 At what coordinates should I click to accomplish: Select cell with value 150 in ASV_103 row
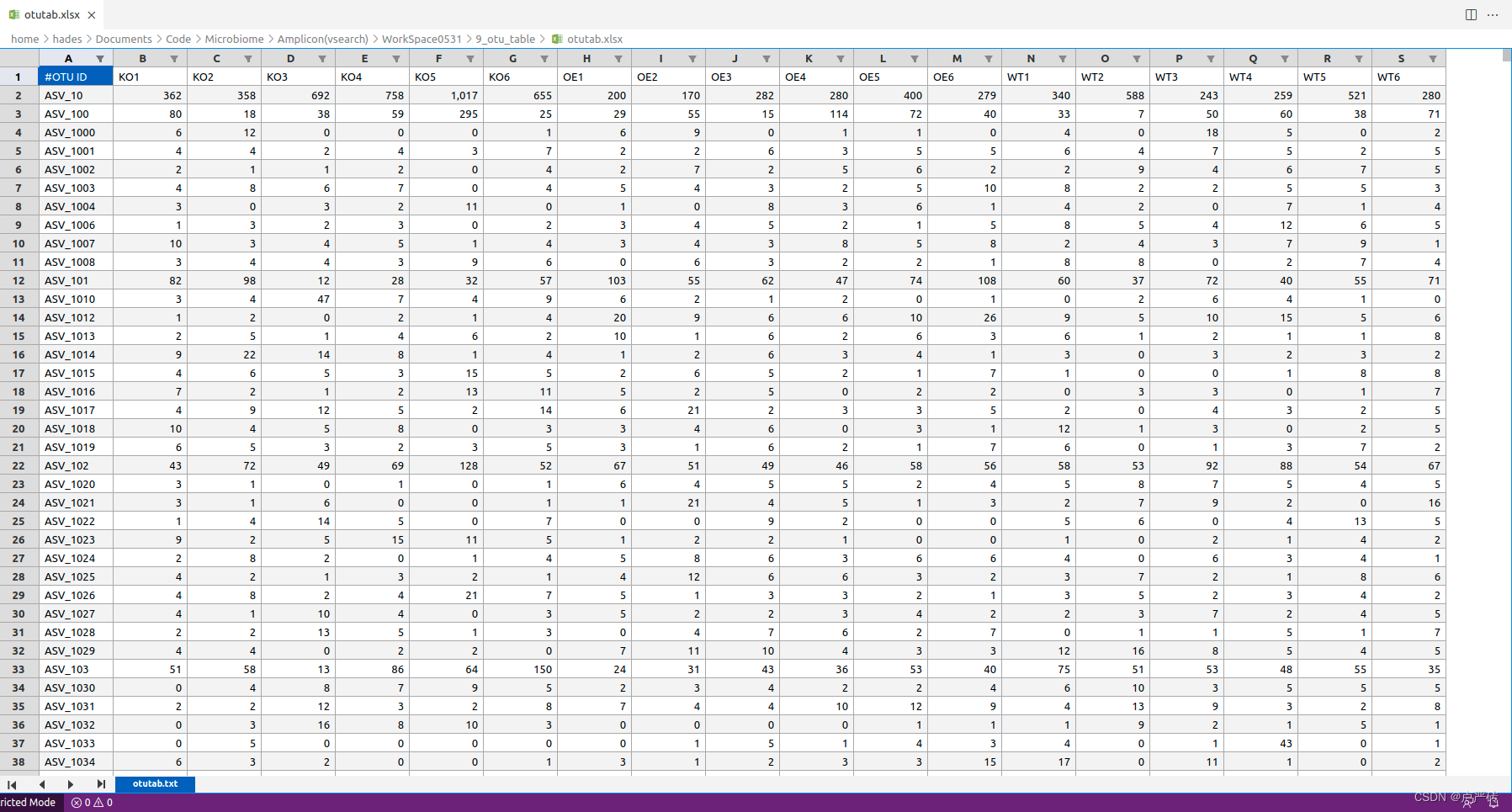pos(520,669)
